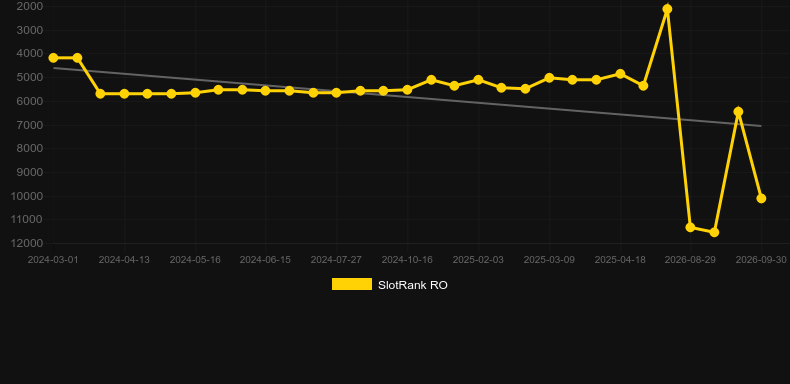Image resolution: width=790 pixels, height=384 pixels.
Task: Click the y-axis value 7000
Action: [x=30, y=124]
